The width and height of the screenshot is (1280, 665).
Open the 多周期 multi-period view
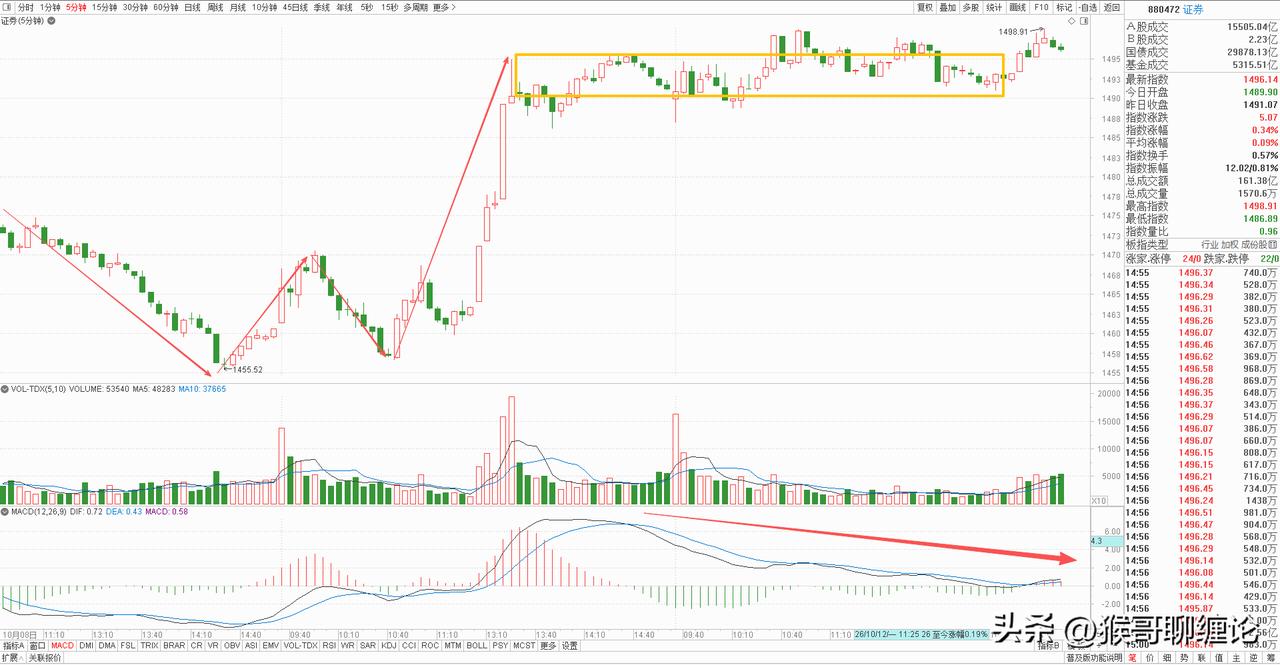tap(415, 7)
